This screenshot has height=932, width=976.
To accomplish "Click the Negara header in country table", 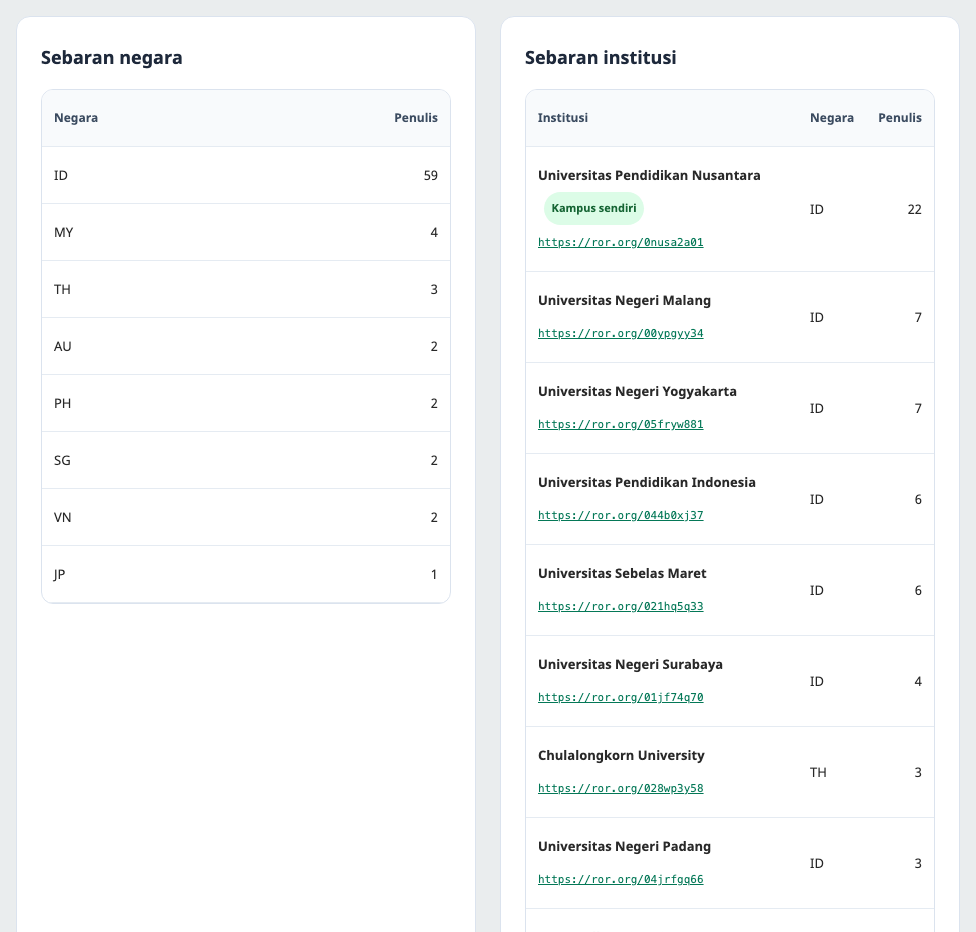I will (76, 118).
